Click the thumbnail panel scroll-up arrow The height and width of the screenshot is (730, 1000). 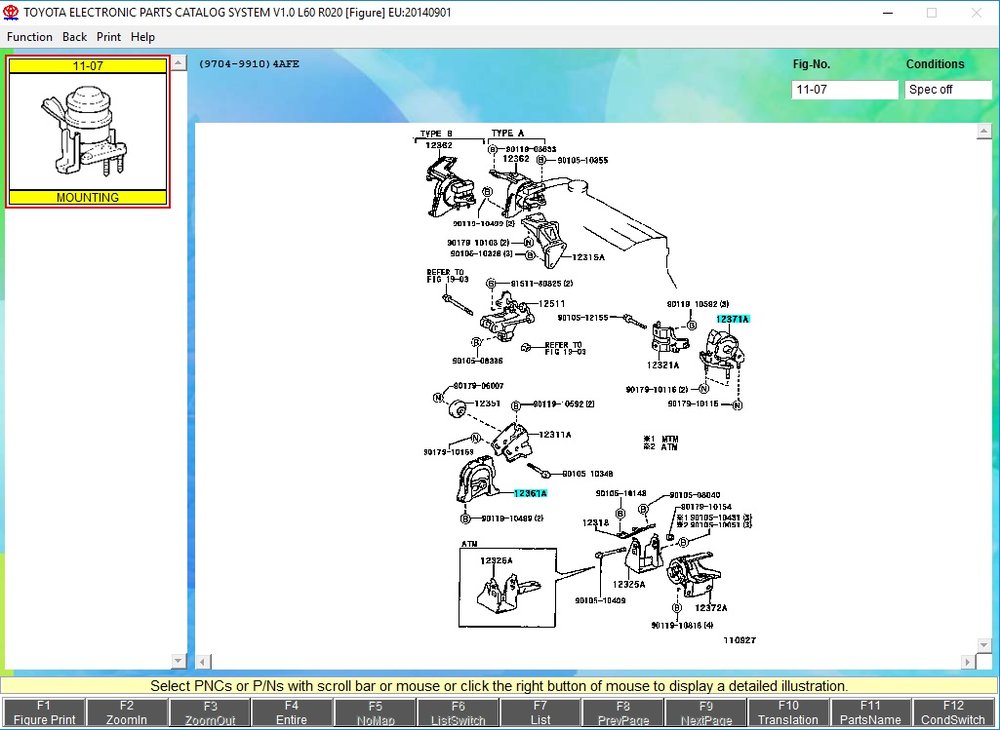(x=179, y=62)
